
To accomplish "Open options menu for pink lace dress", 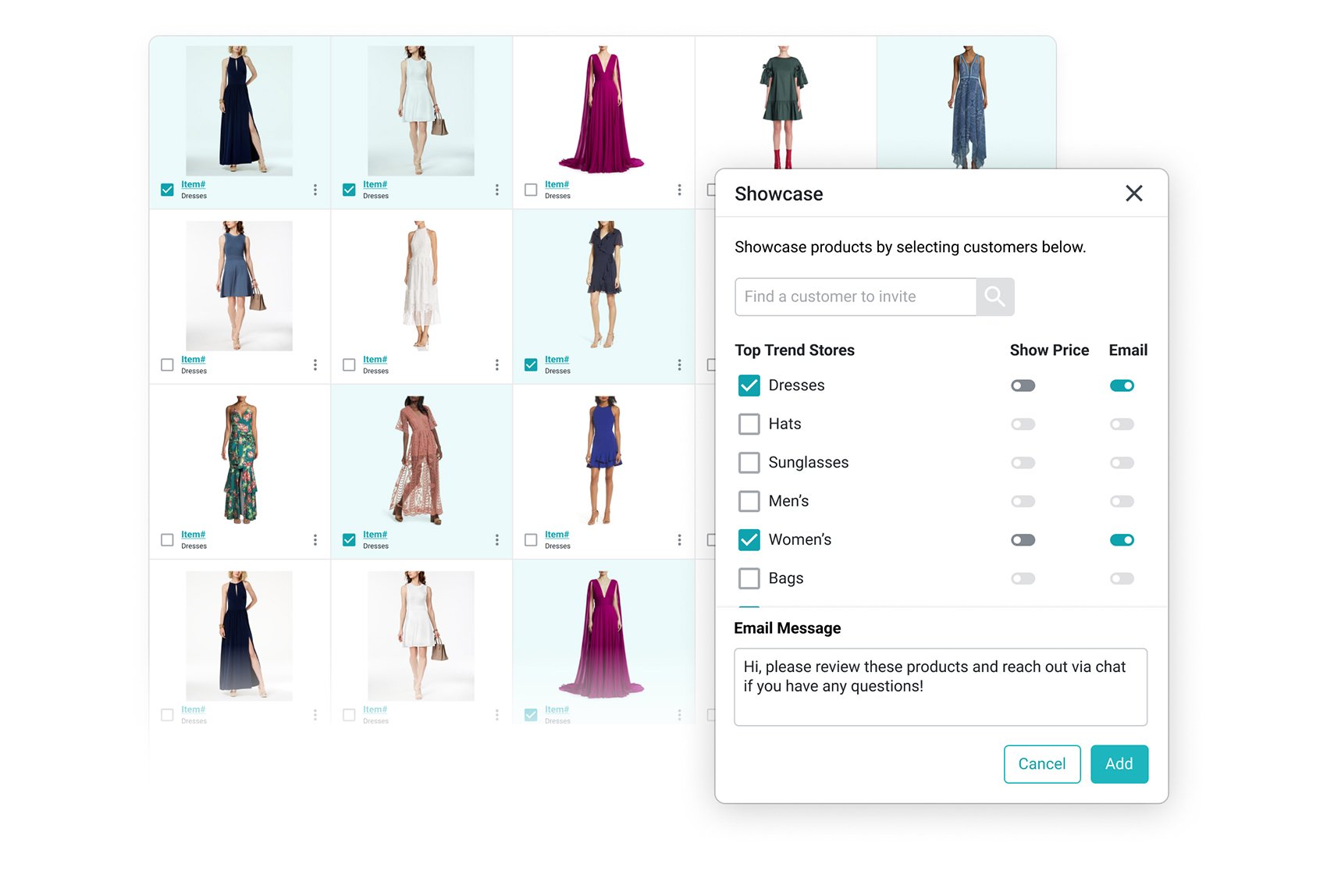I will [497, 540].
